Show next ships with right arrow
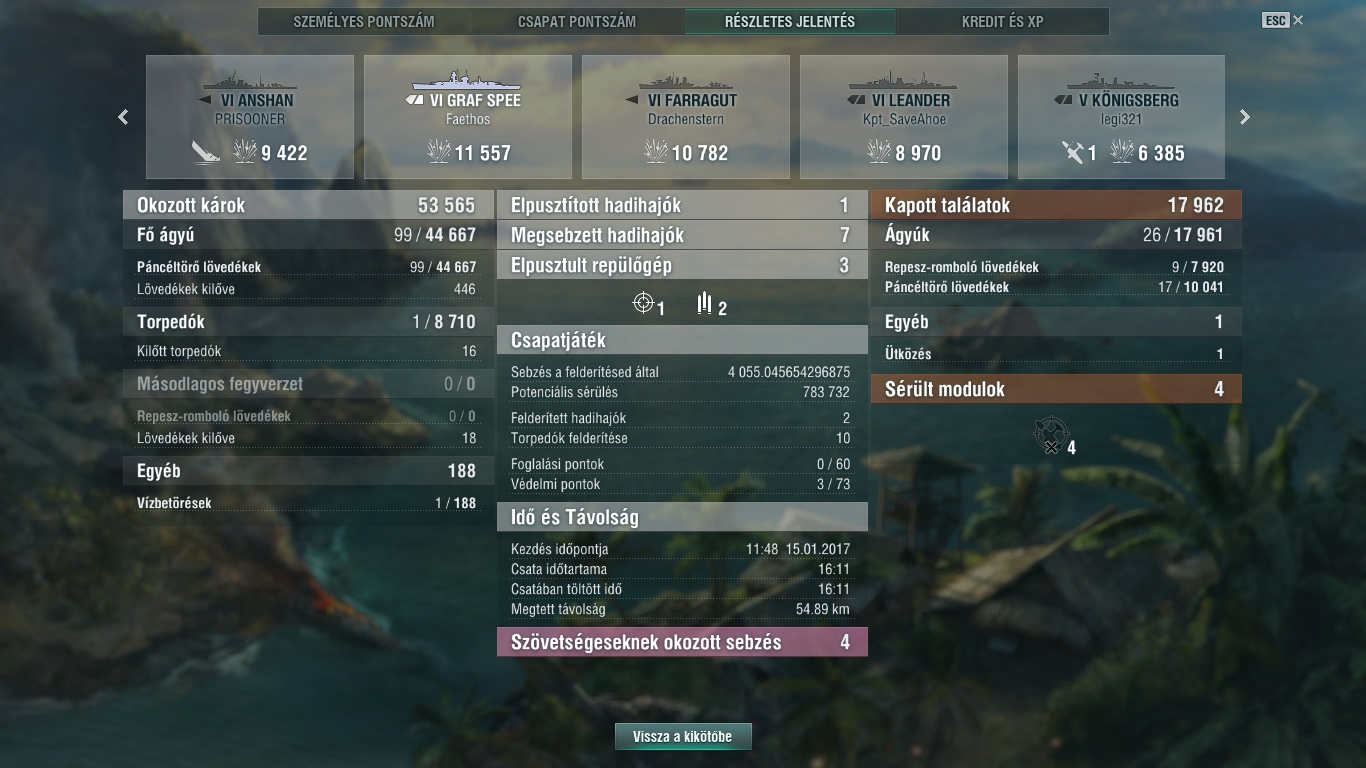Viewport: 1366px width, 768px height. point(1245,117)
